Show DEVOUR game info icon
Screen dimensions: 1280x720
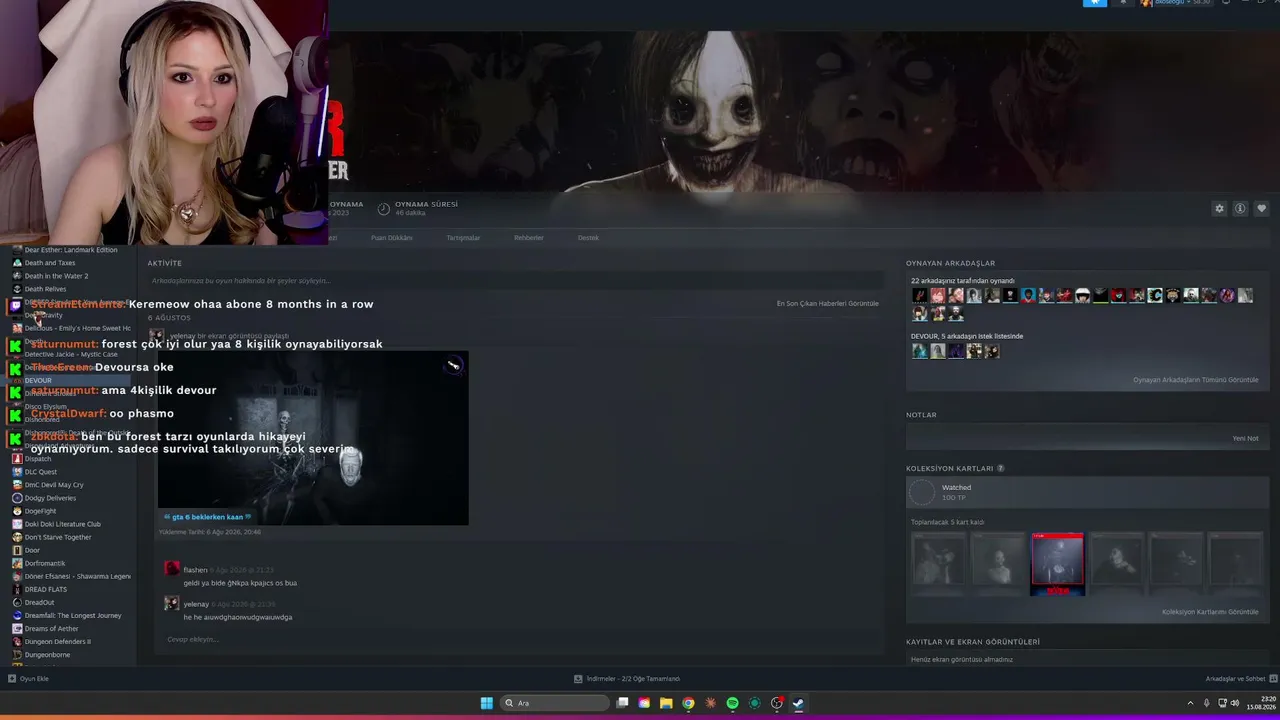[x=1240, y=208]
